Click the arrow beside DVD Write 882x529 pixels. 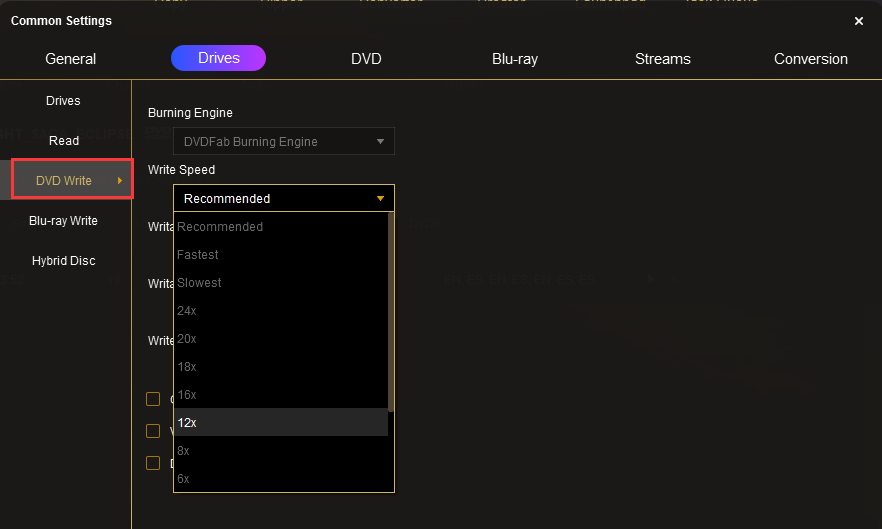pyautogui.click(x=120, y=181)
